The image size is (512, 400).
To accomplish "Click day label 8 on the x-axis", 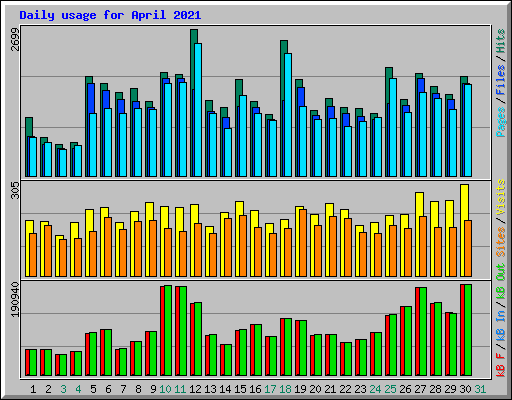I will coord(138,389).
